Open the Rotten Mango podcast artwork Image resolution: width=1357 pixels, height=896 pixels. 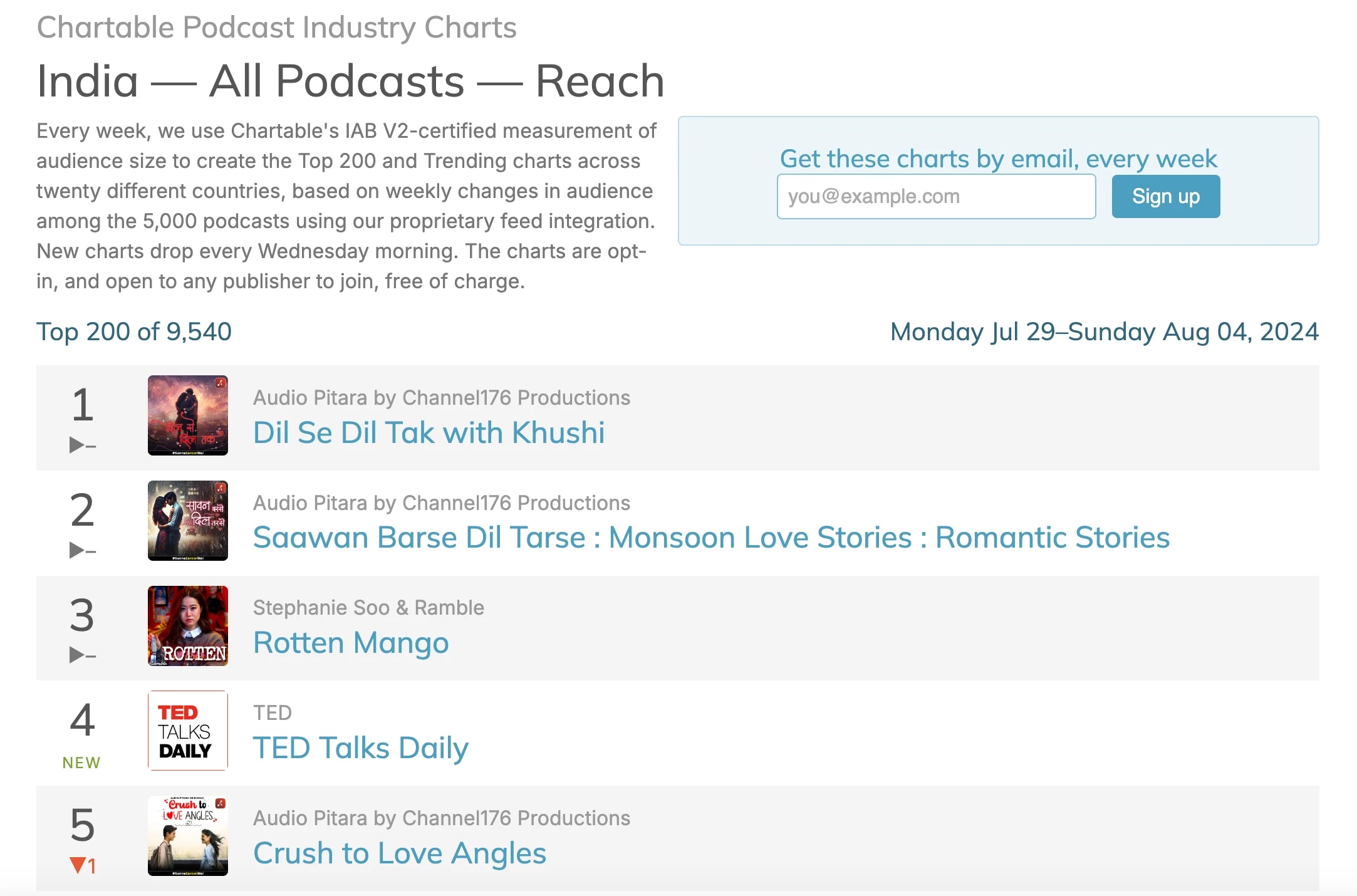187,626
